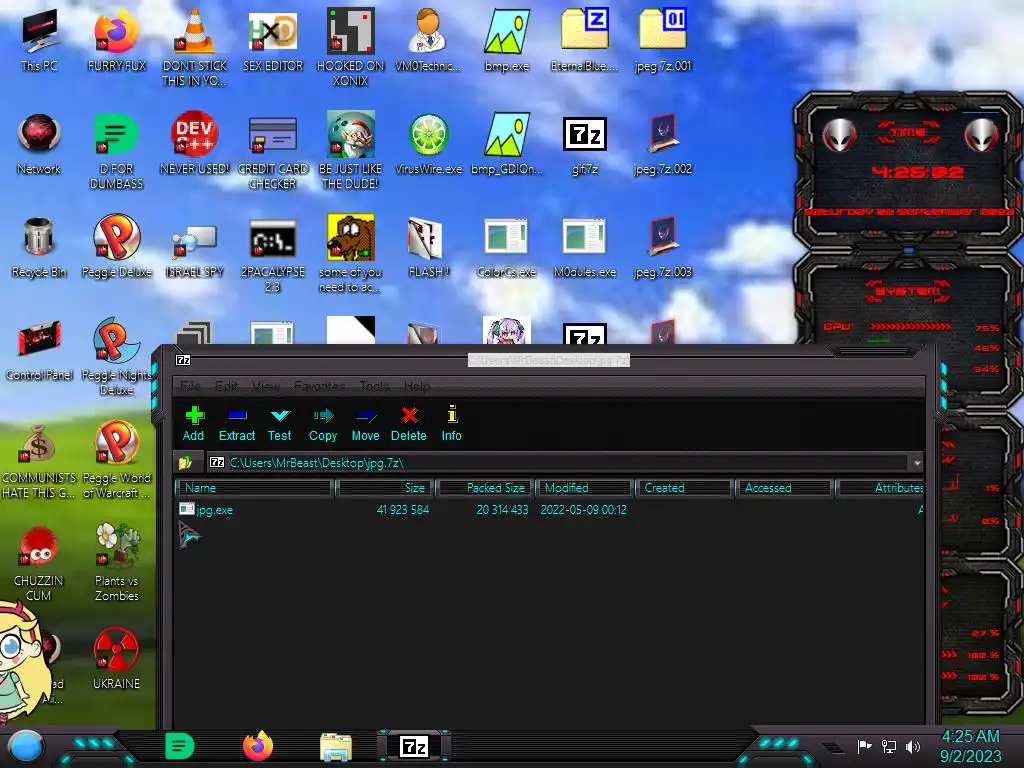Delete selected file using red X icon
Screen dimensions: 1024x768
pos(409,424)
